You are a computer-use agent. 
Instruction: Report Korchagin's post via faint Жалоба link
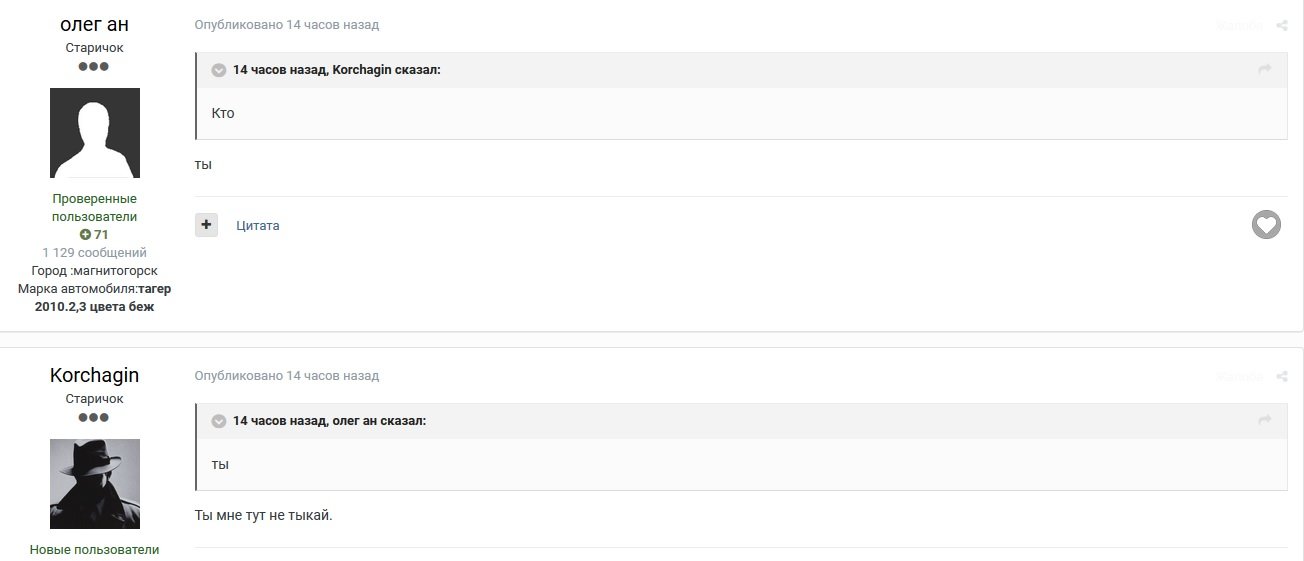pos(1240,377)
